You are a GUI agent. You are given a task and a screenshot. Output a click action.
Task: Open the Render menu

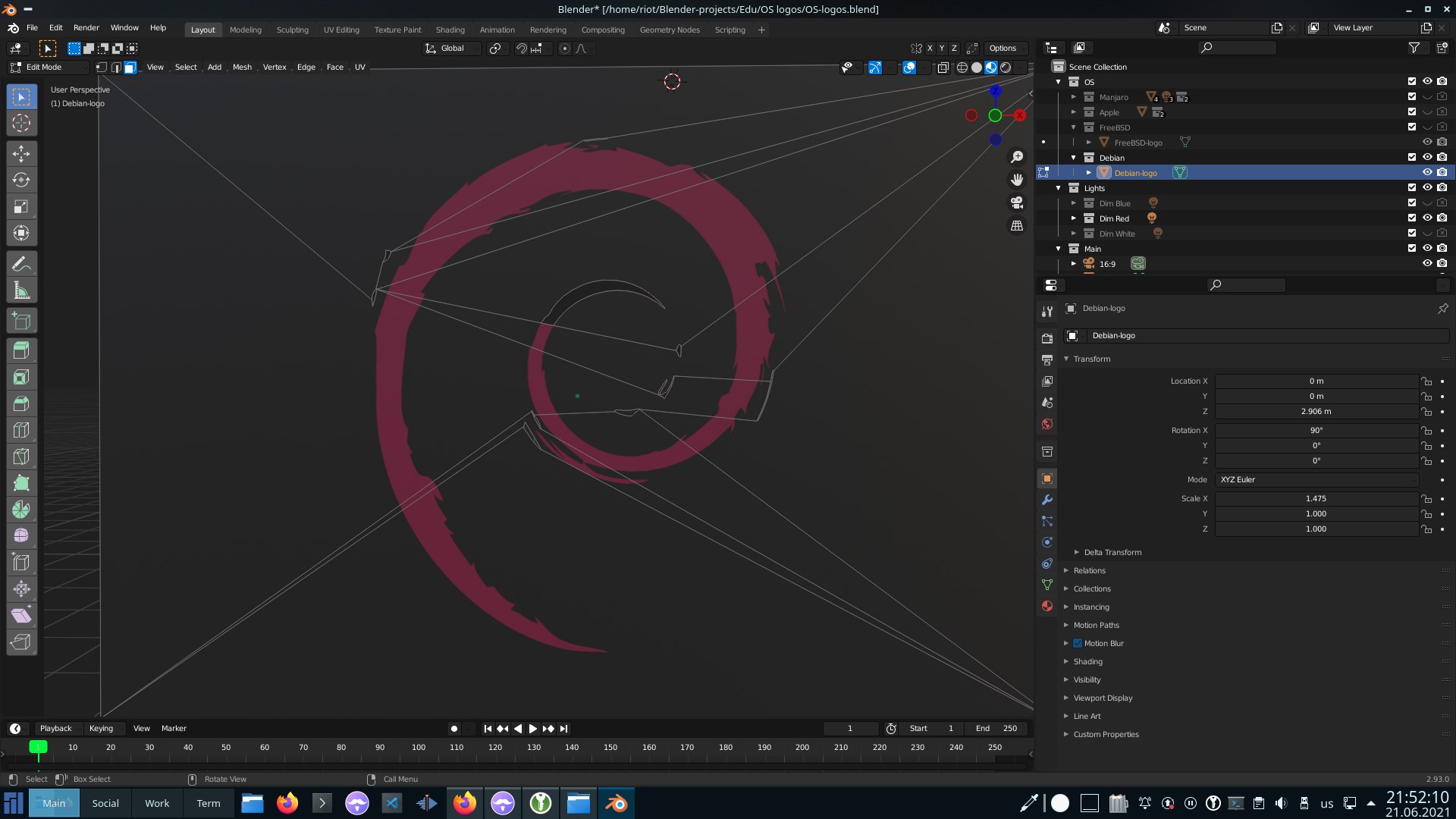point(86,28)
